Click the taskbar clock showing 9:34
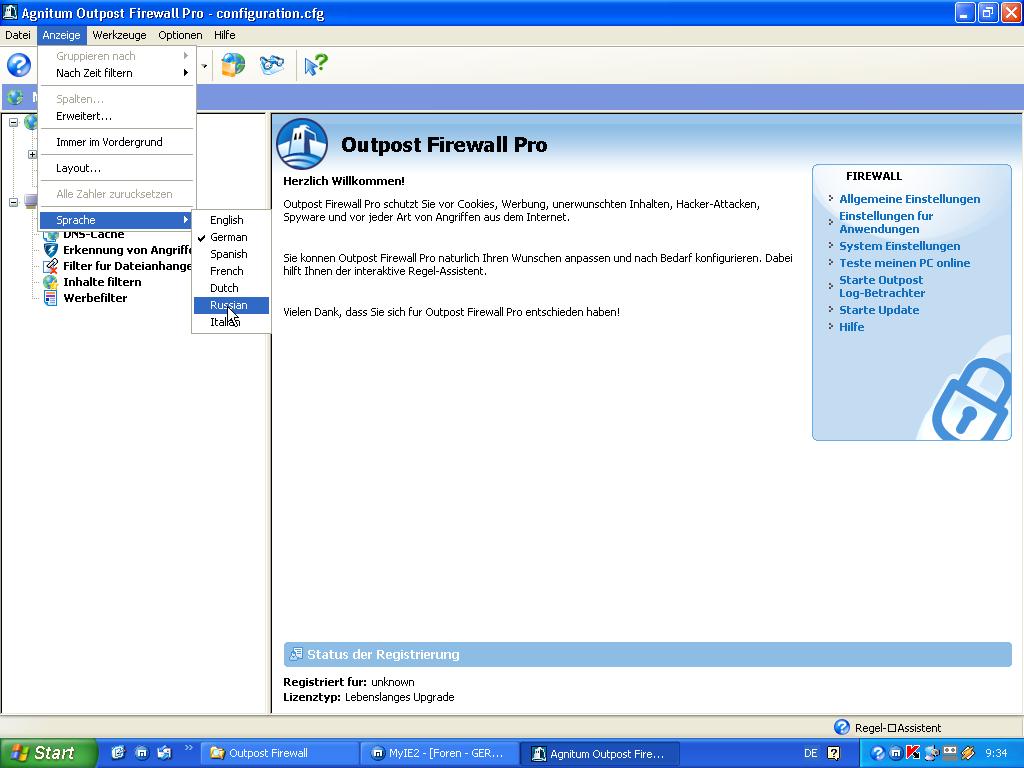 tap(996, 753)
